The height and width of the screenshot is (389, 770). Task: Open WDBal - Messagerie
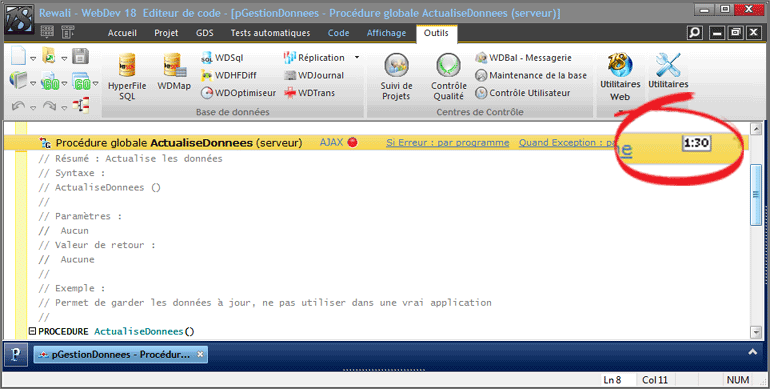[x=523, y=58]
